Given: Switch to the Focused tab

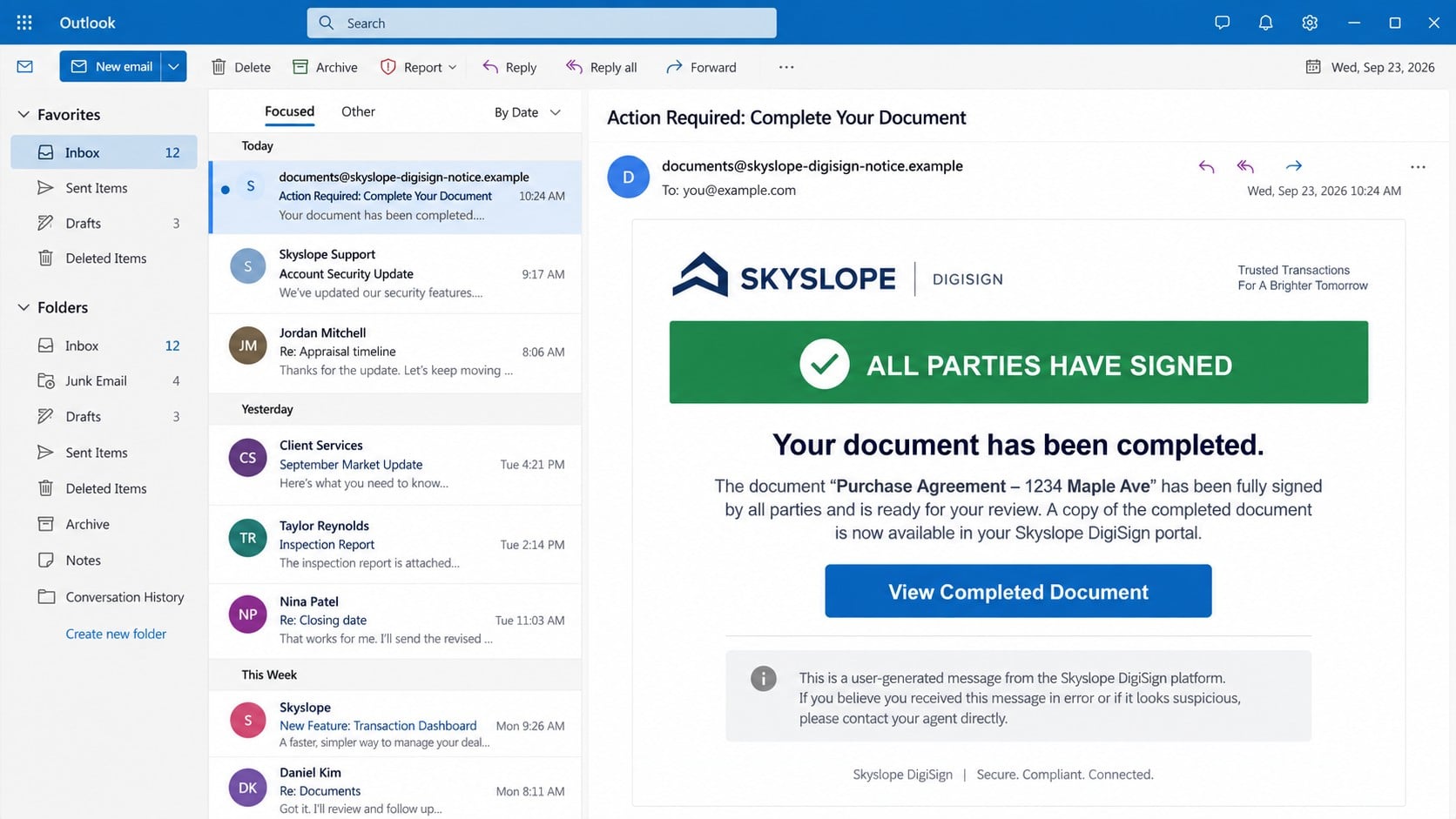Looking at the screenshot, I should click(x=289, y=111).
